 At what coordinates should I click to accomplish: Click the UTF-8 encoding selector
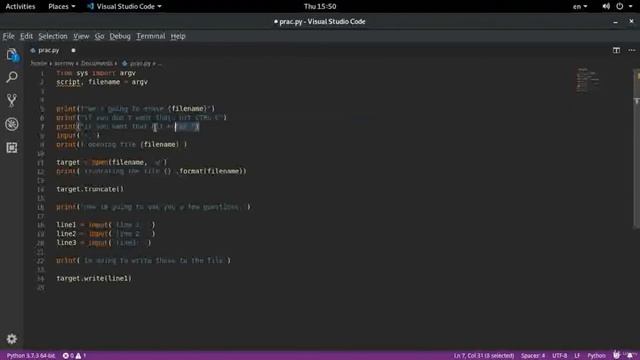560,356
